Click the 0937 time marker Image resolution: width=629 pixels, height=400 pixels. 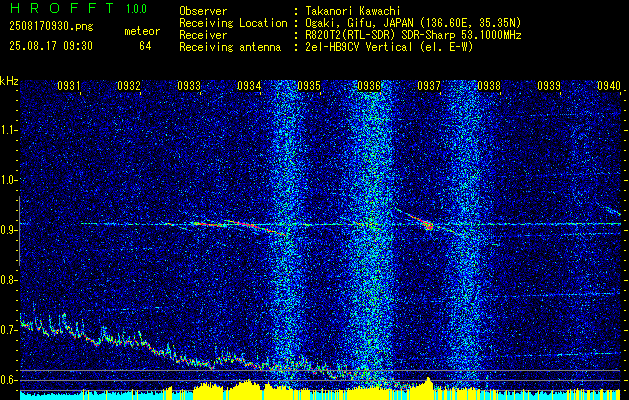(429, 85)
